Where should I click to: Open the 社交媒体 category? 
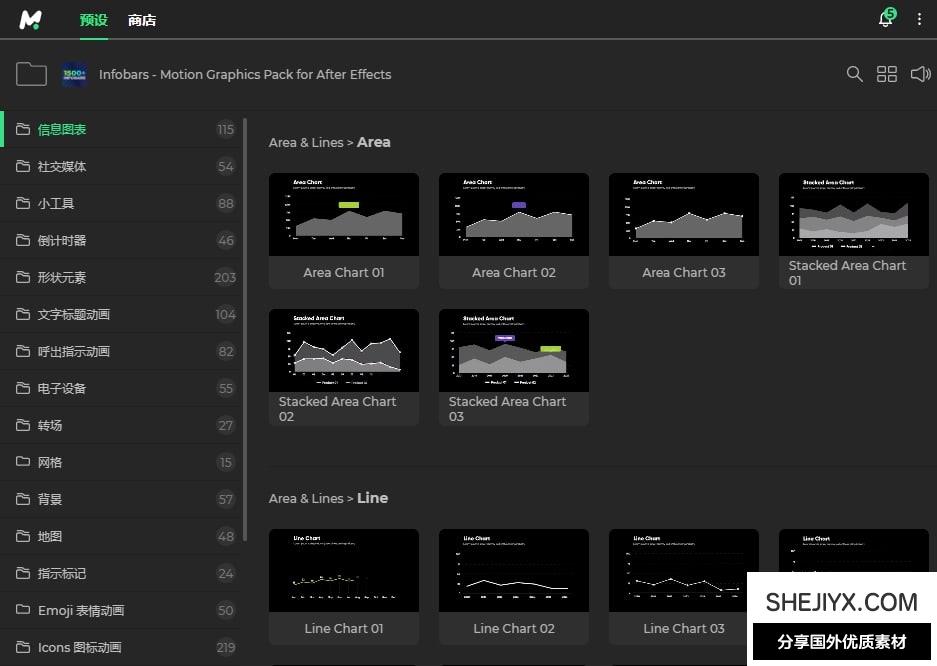[x=62, y=166]
